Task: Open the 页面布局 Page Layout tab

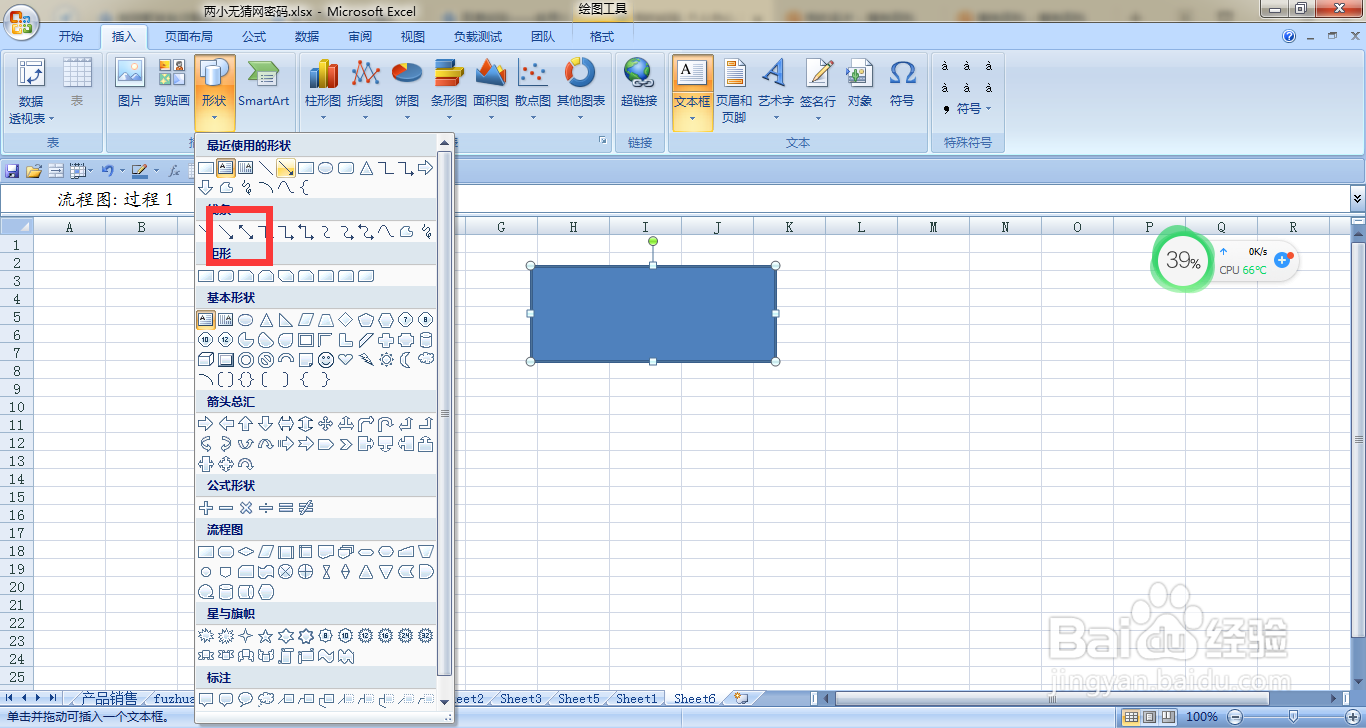Action: coord(189,37)
